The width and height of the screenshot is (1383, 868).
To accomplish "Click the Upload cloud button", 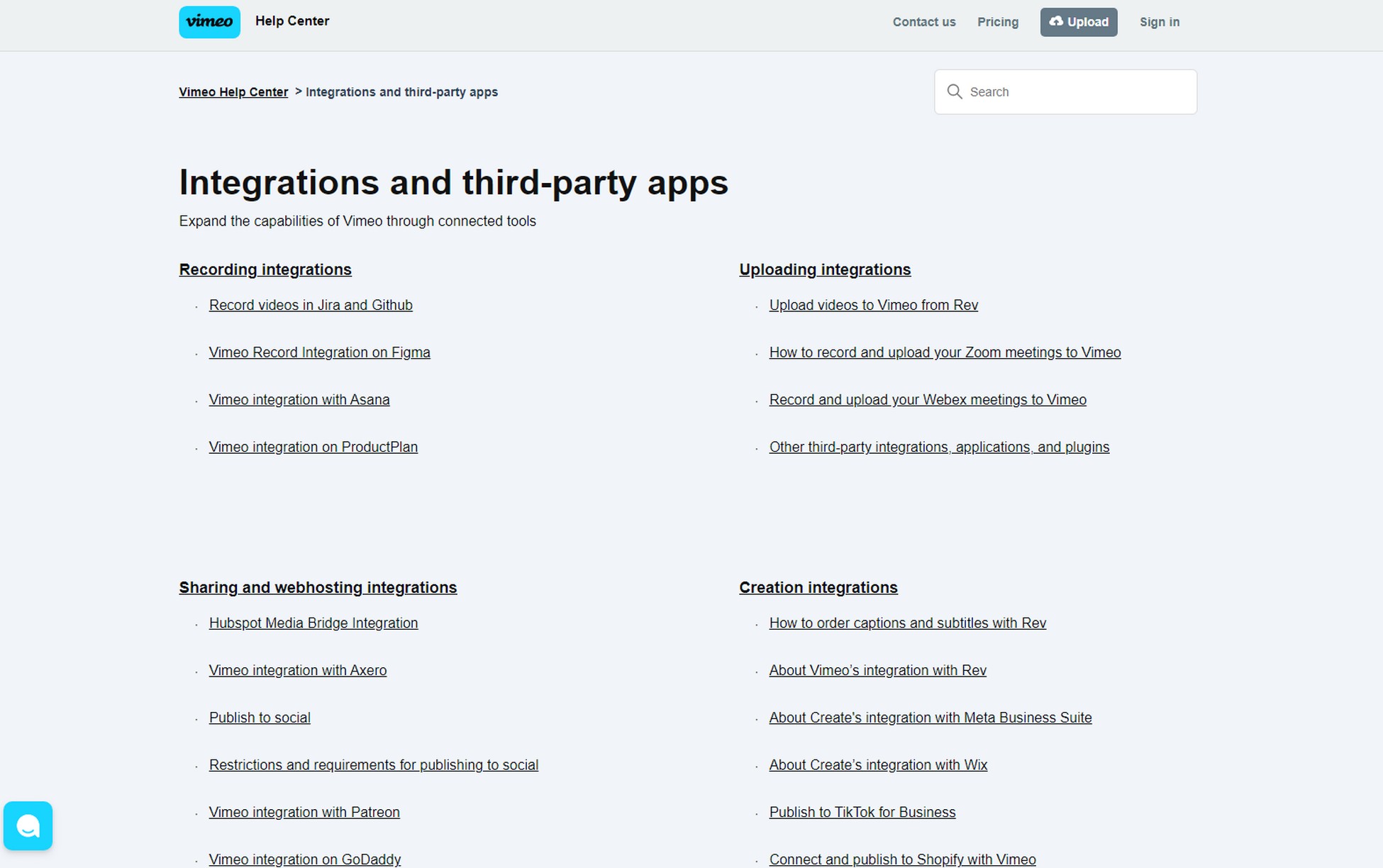I will 1079,22.
